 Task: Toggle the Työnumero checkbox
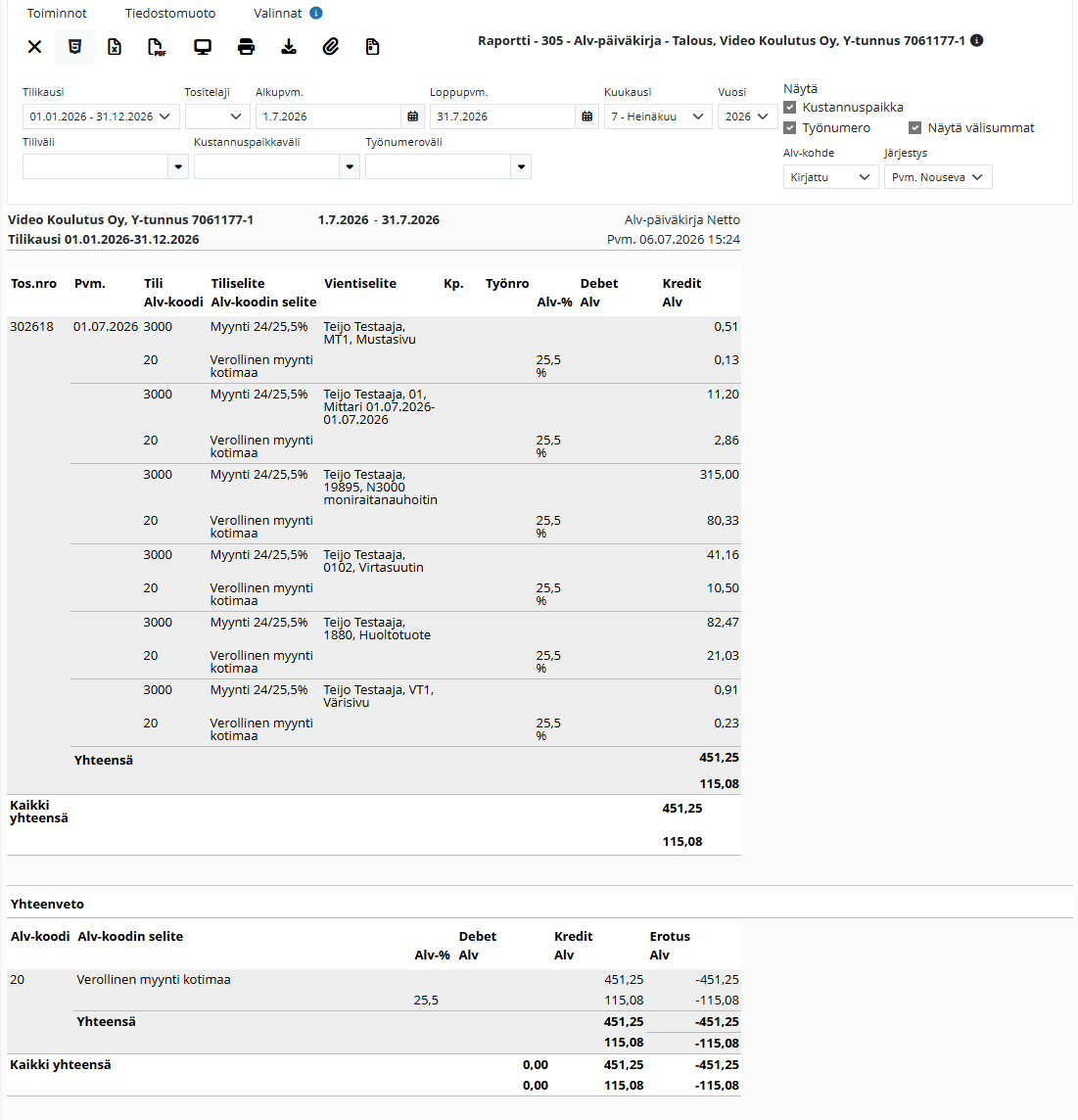click(x=789, y=128)
